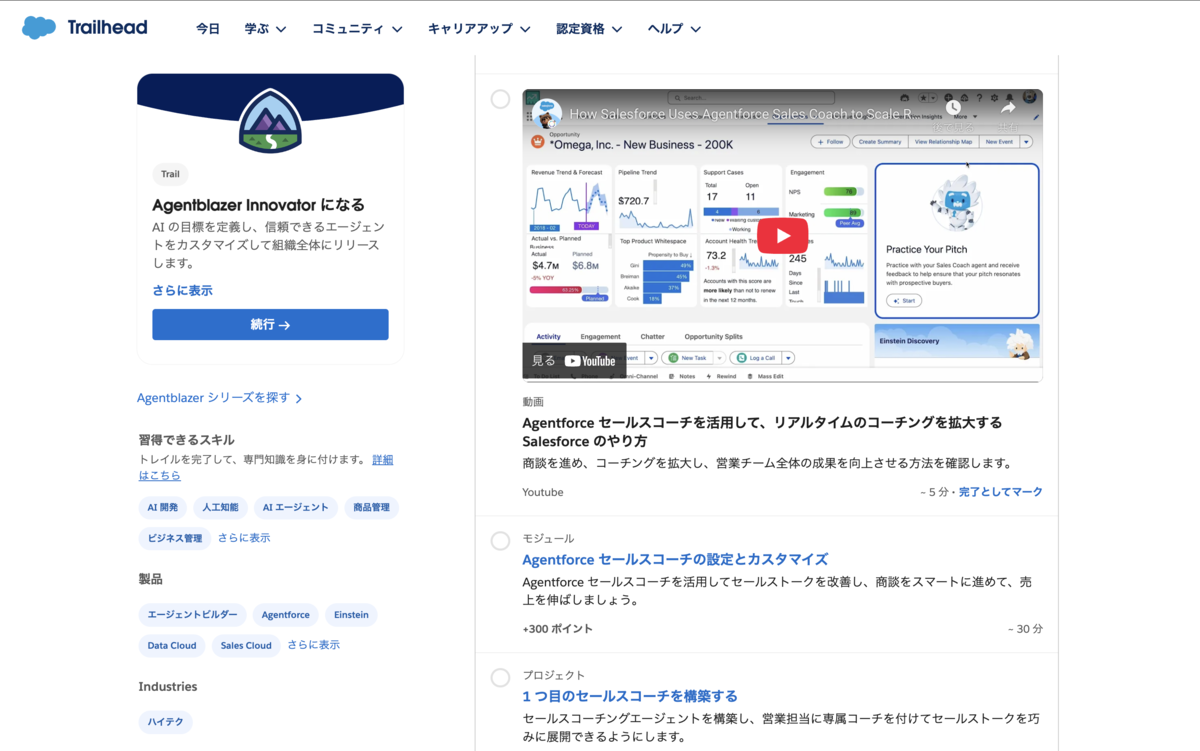Select the AI エージェント skill tag
The image size is (1200, 751).
tap(296, 508)
